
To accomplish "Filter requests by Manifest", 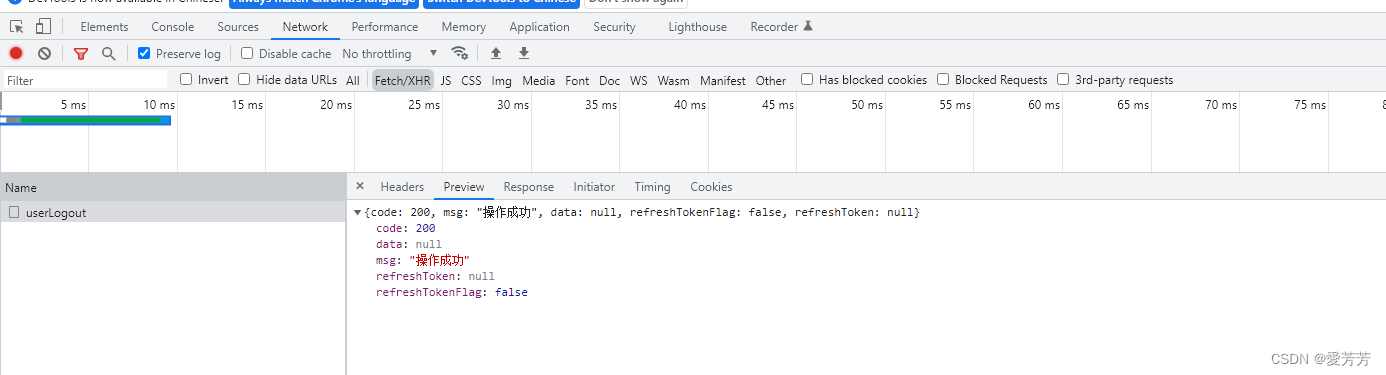I will [722, 80].
